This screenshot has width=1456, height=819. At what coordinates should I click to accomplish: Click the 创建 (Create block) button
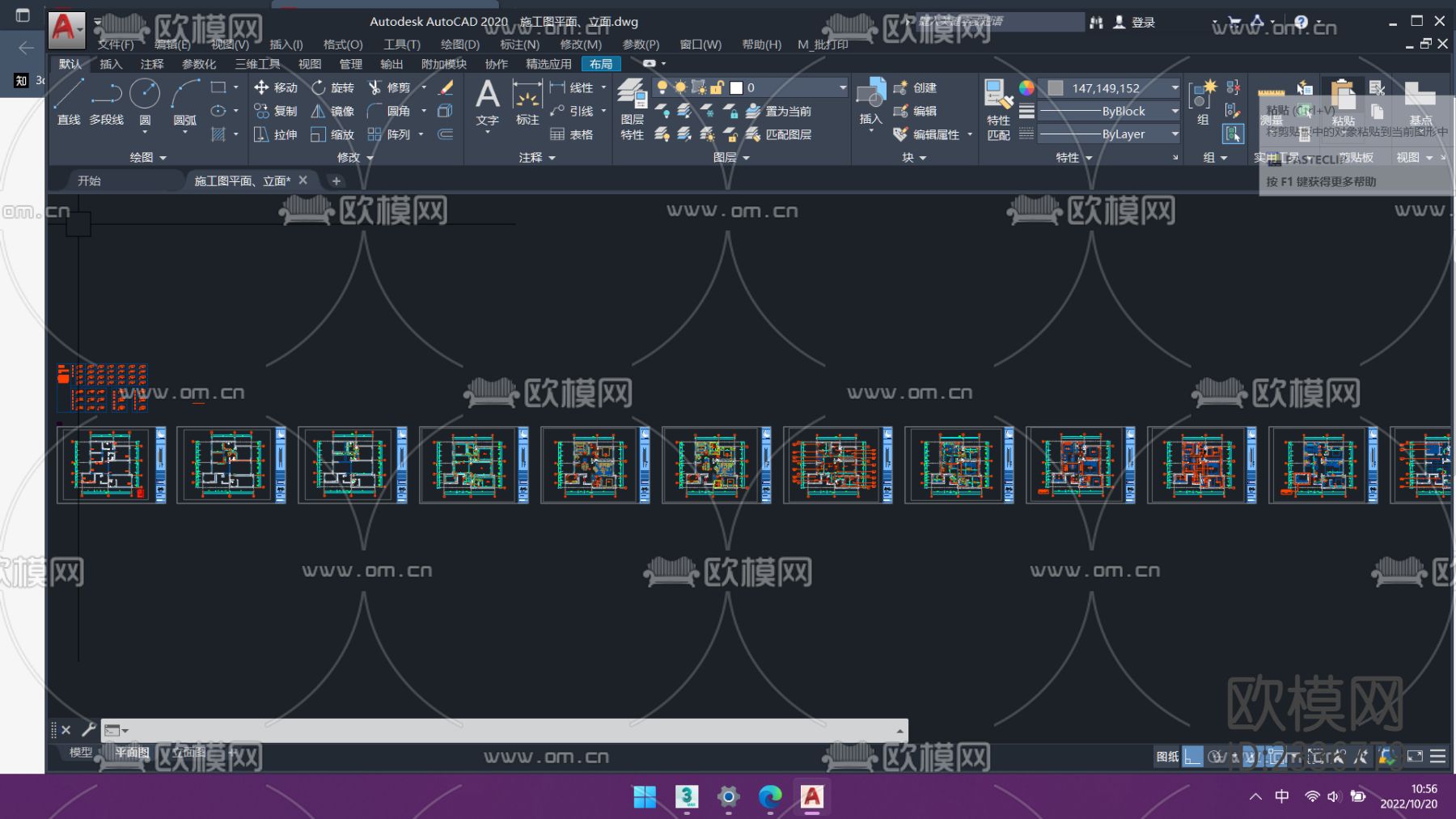click(915, 87)
